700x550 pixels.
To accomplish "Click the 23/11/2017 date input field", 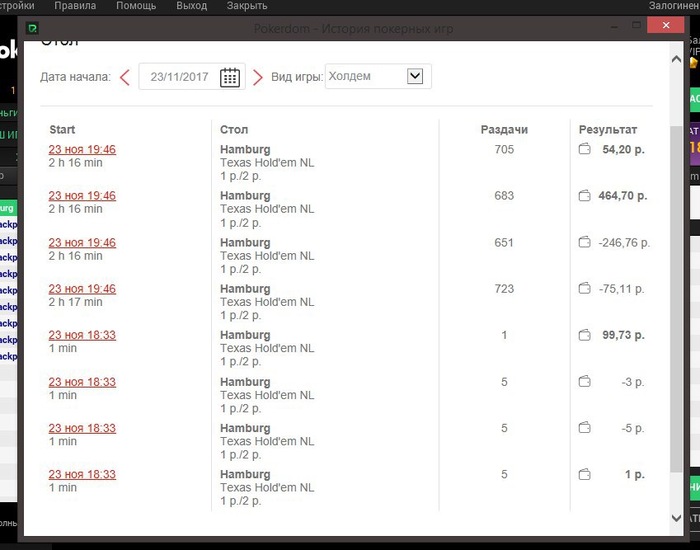I will coord(179,77).
